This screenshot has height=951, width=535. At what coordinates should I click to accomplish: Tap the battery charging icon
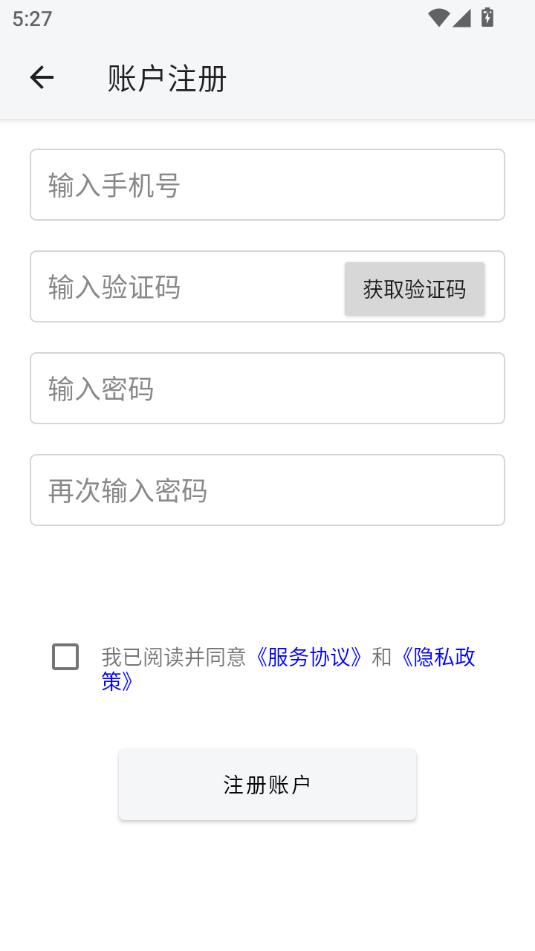pyautogui.click(x=487, y=18)
